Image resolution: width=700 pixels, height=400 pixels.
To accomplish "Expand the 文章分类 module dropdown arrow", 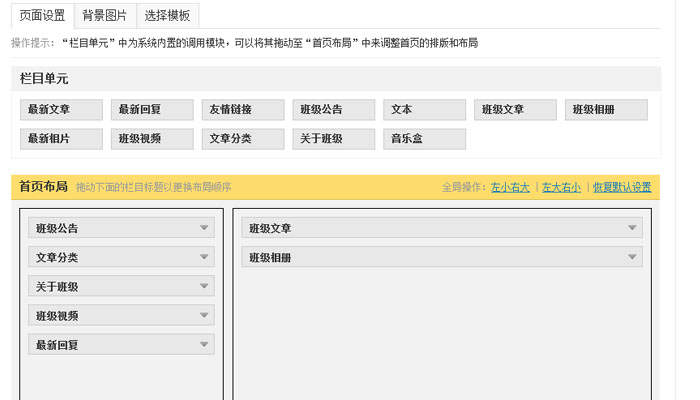I will pos(204,257).
